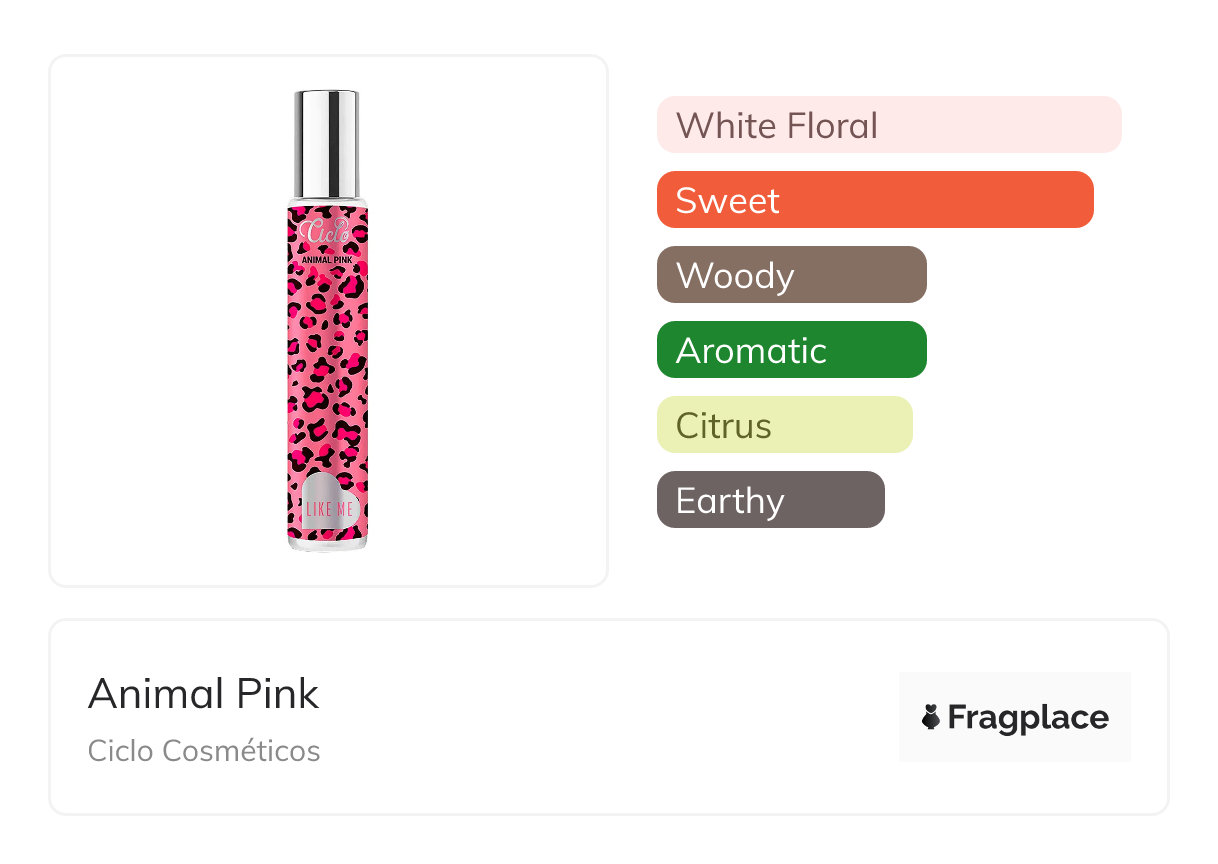This screenshot has height=864, width=1218.
Task: Select the gray Earthy accord bar
Action: pos(770,500)
